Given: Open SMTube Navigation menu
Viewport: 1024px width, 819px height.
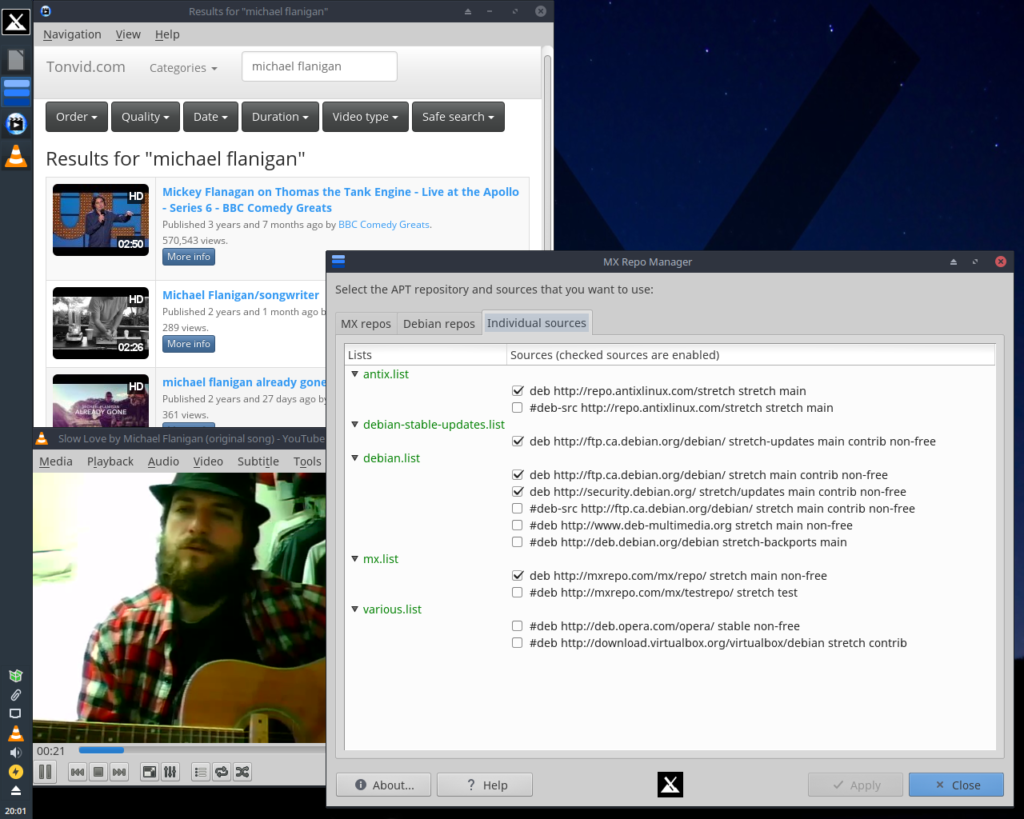Looking at the screenshot, I should coord(72,34).
